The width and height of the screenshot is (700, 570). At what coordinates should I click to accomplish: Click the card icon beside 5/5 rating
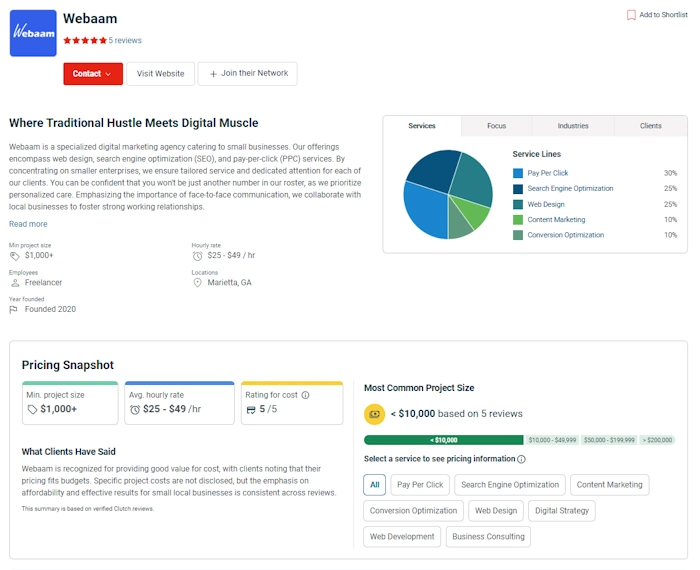[251, 410]
